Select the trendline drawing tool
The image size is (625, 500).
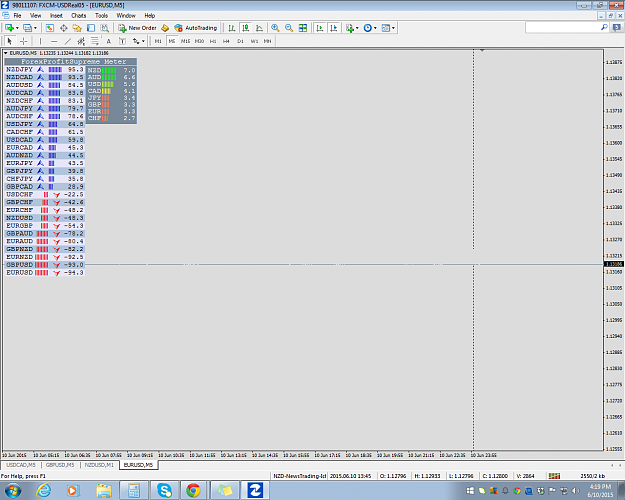click(x=68, y=41)
